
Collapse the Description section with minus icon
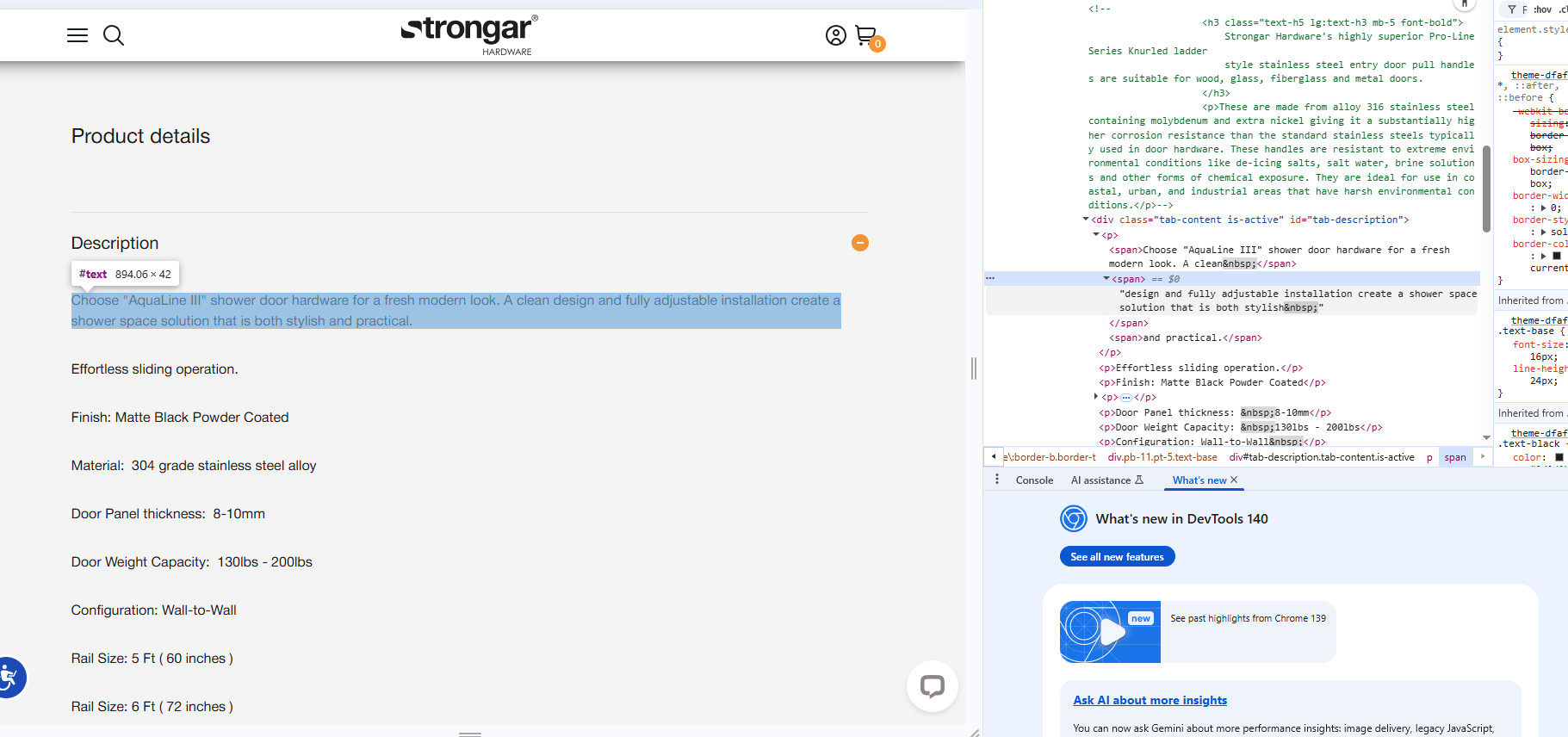[859, 243]
